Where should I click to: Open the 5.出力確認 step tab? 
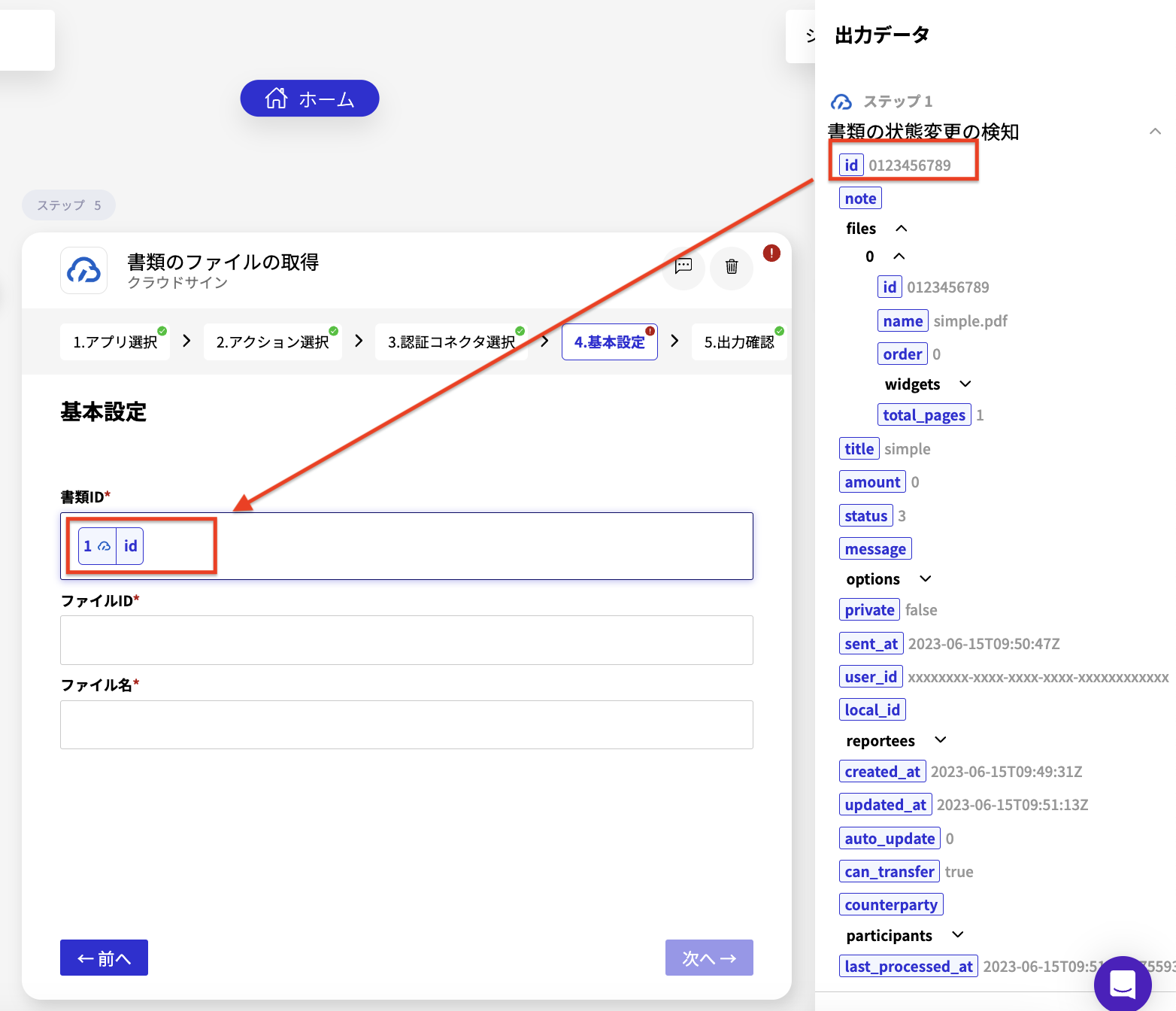pos(739,342)
